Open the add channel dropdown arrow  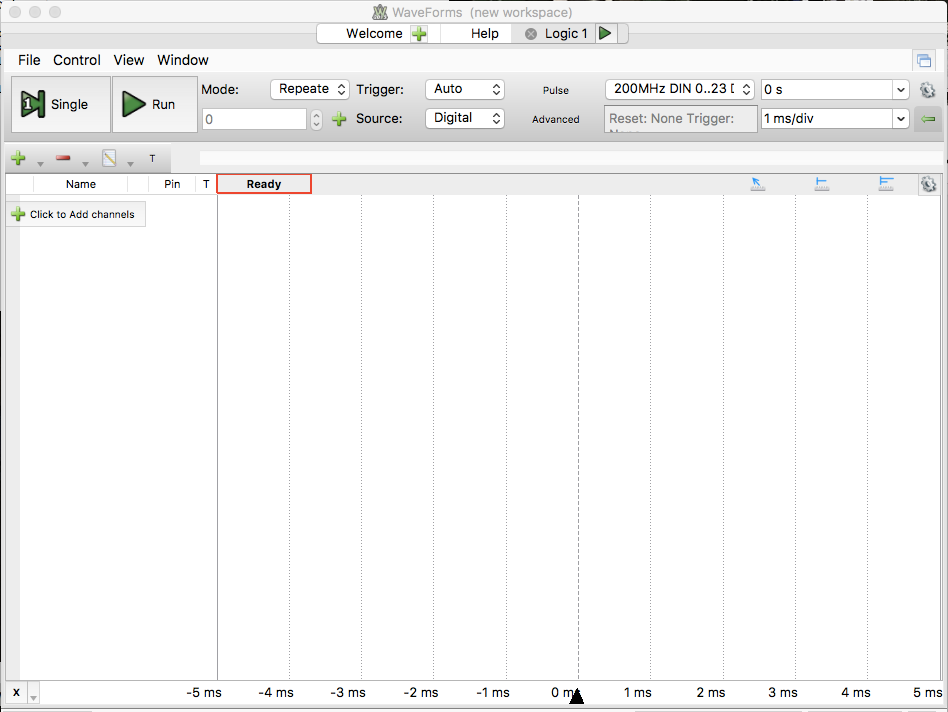click(x=40, y=164)
